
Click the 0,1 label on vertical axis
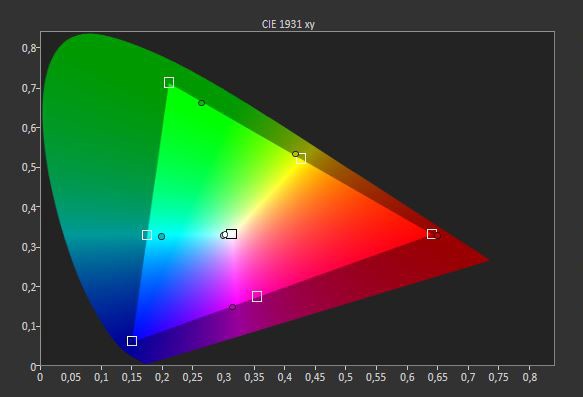pyautogui.click(x=29, y=326)
